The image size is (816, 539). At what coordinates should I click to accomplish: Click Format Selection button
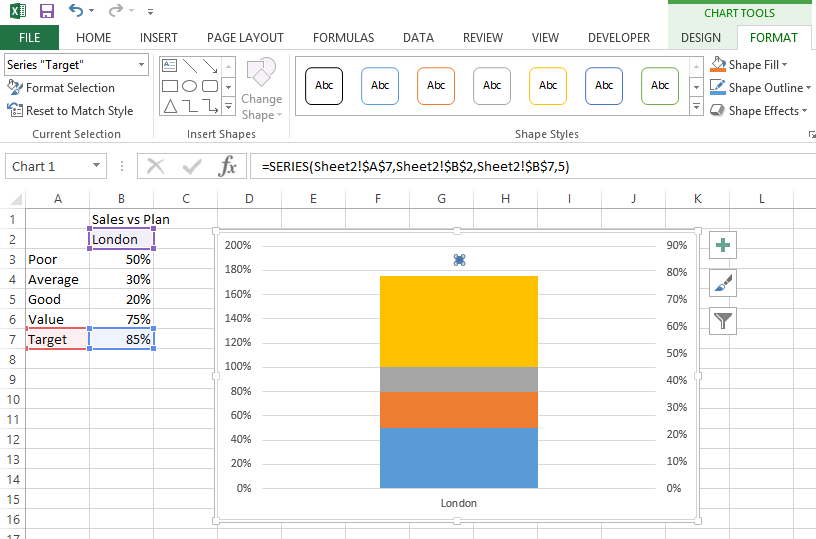(x=61, y=87)
